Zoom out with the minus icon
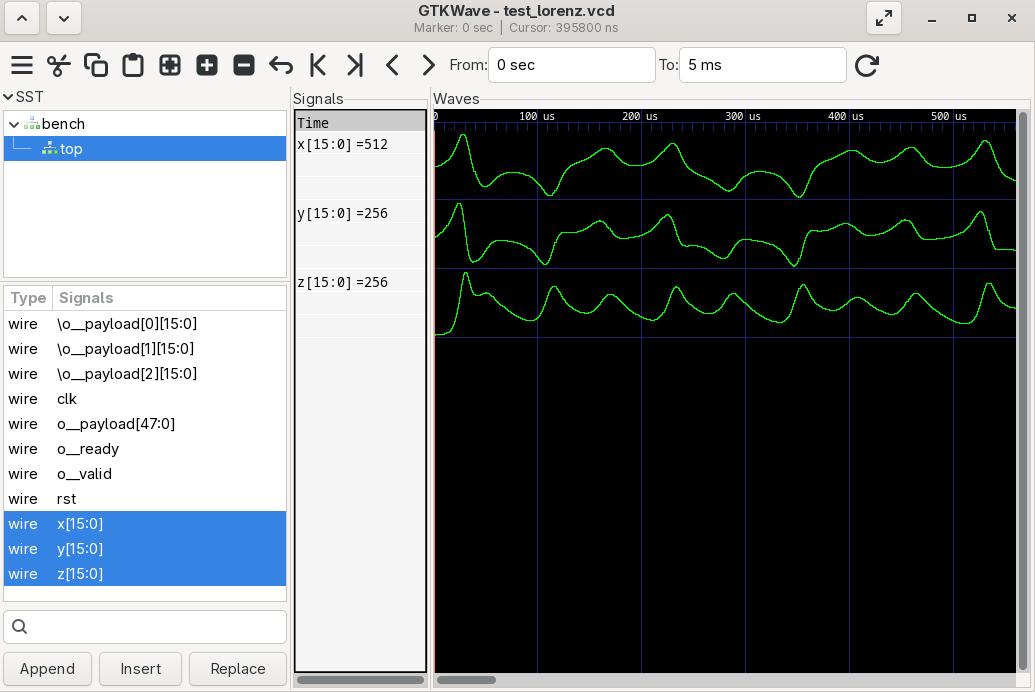Viewport: 1035px width, 692px height. coord(244,65)
